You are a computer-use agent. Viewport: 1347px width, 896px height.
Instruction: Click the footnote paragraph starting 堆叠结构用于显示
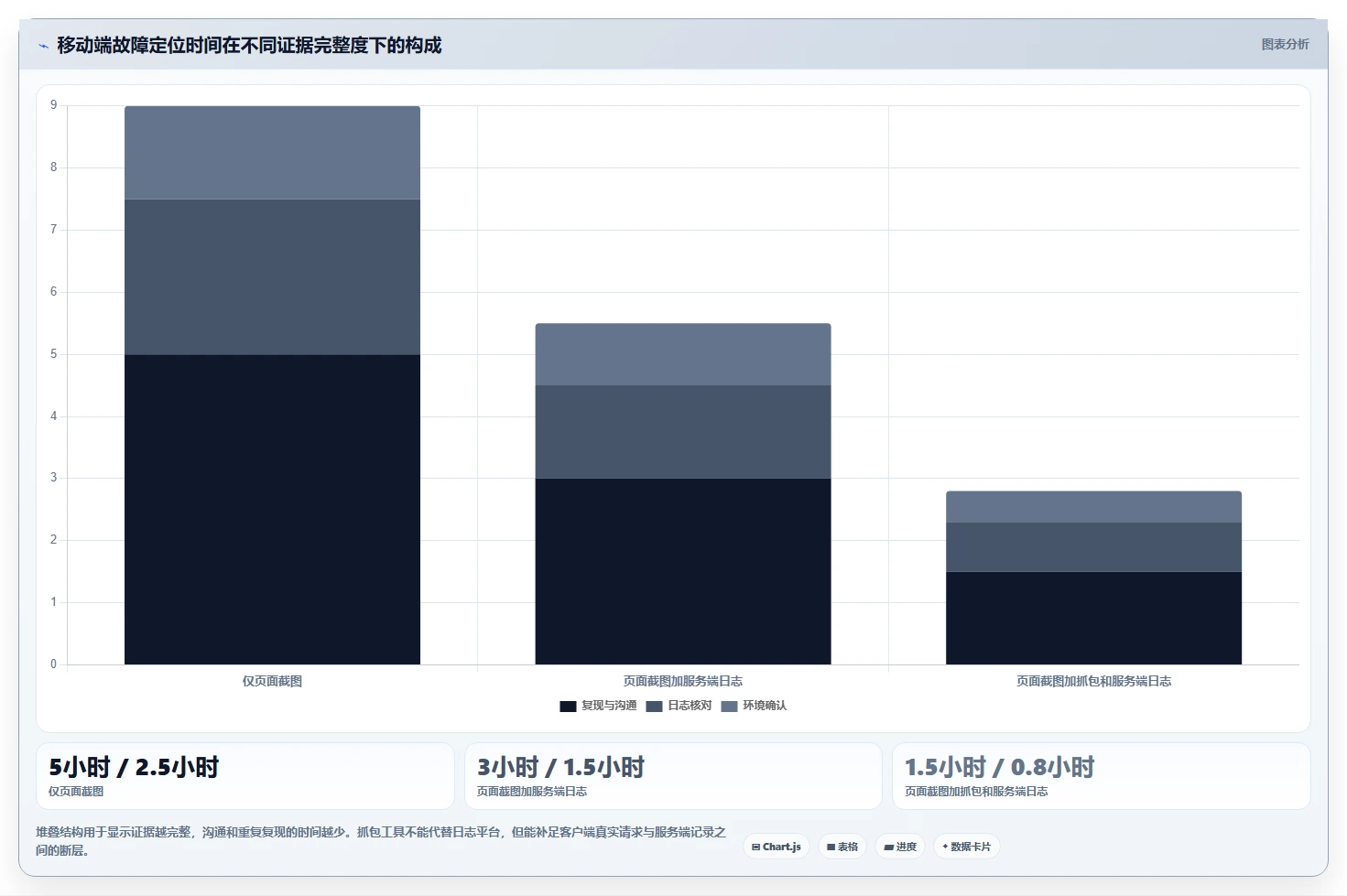coord(381,841)
